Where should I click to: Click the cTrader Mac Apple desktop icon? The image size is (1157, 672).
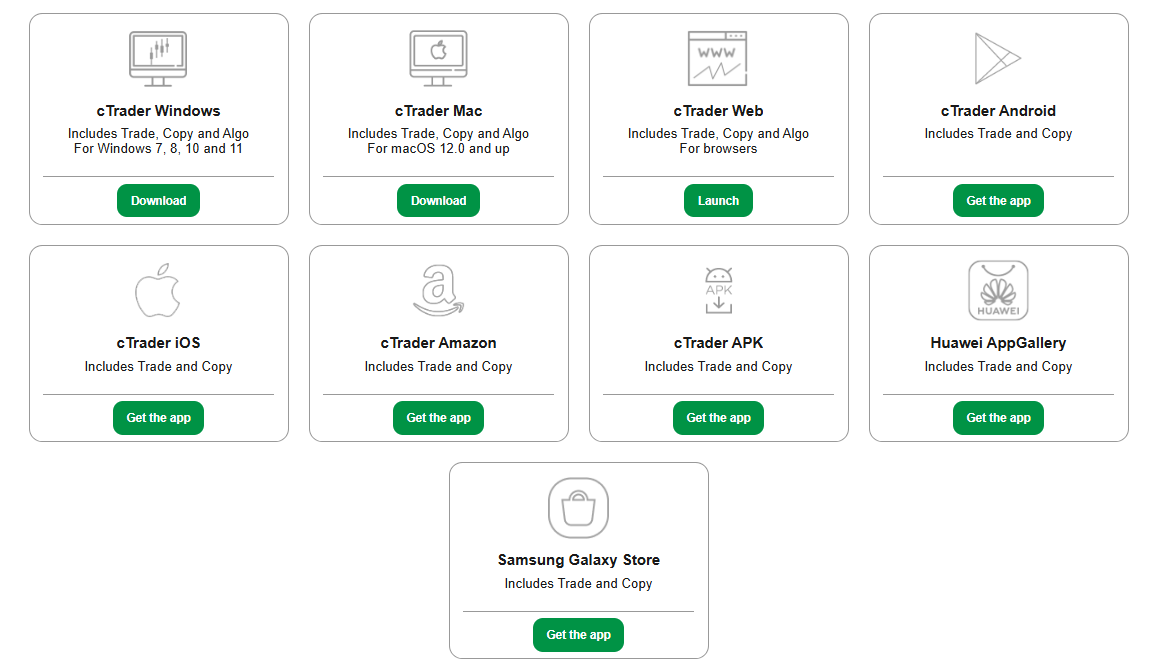438,58
